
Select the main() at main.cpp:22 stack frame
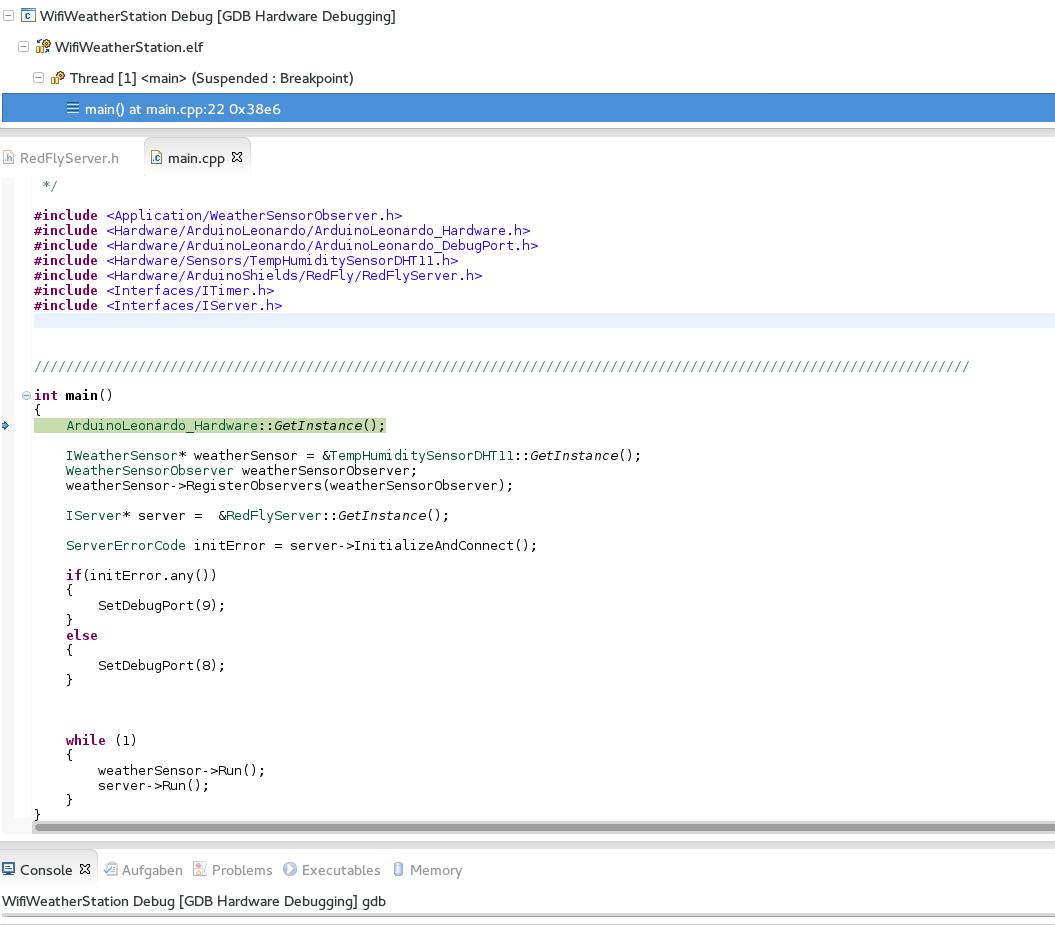pyautogui.click(x=528, y=108)
